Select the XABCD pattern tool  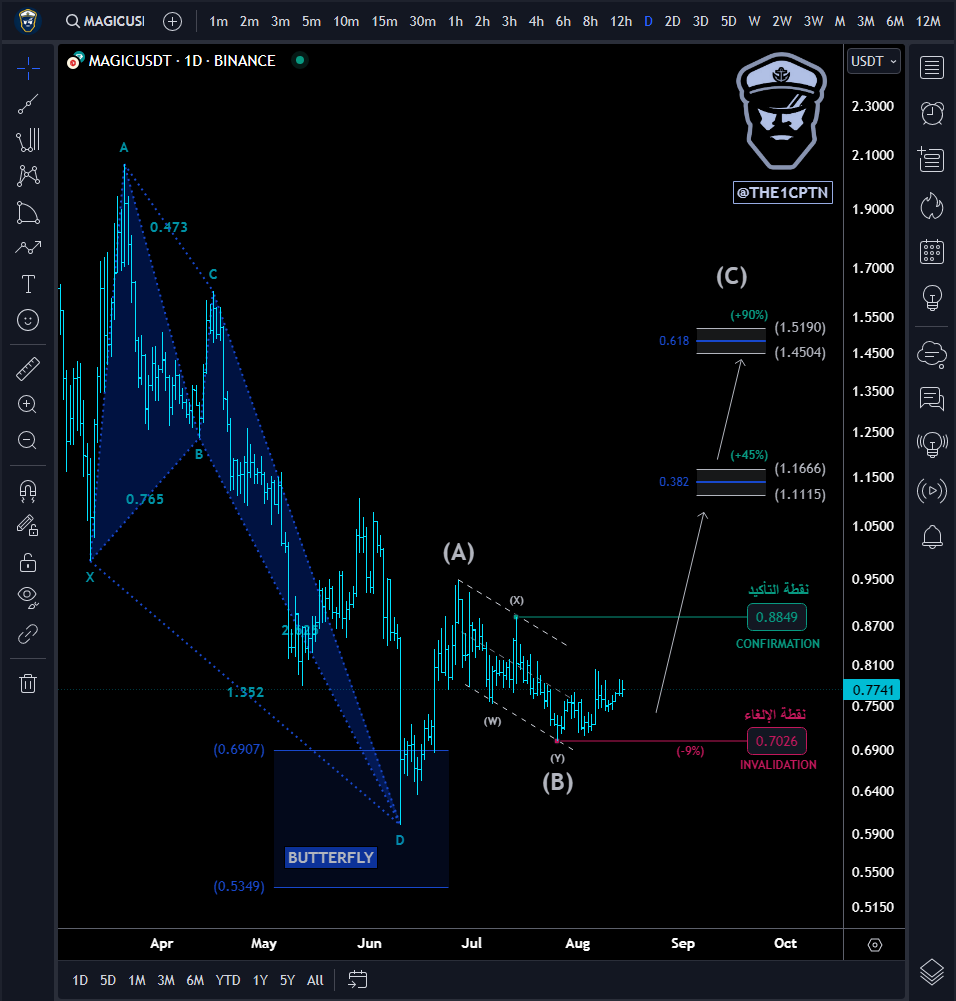point(28,176)
